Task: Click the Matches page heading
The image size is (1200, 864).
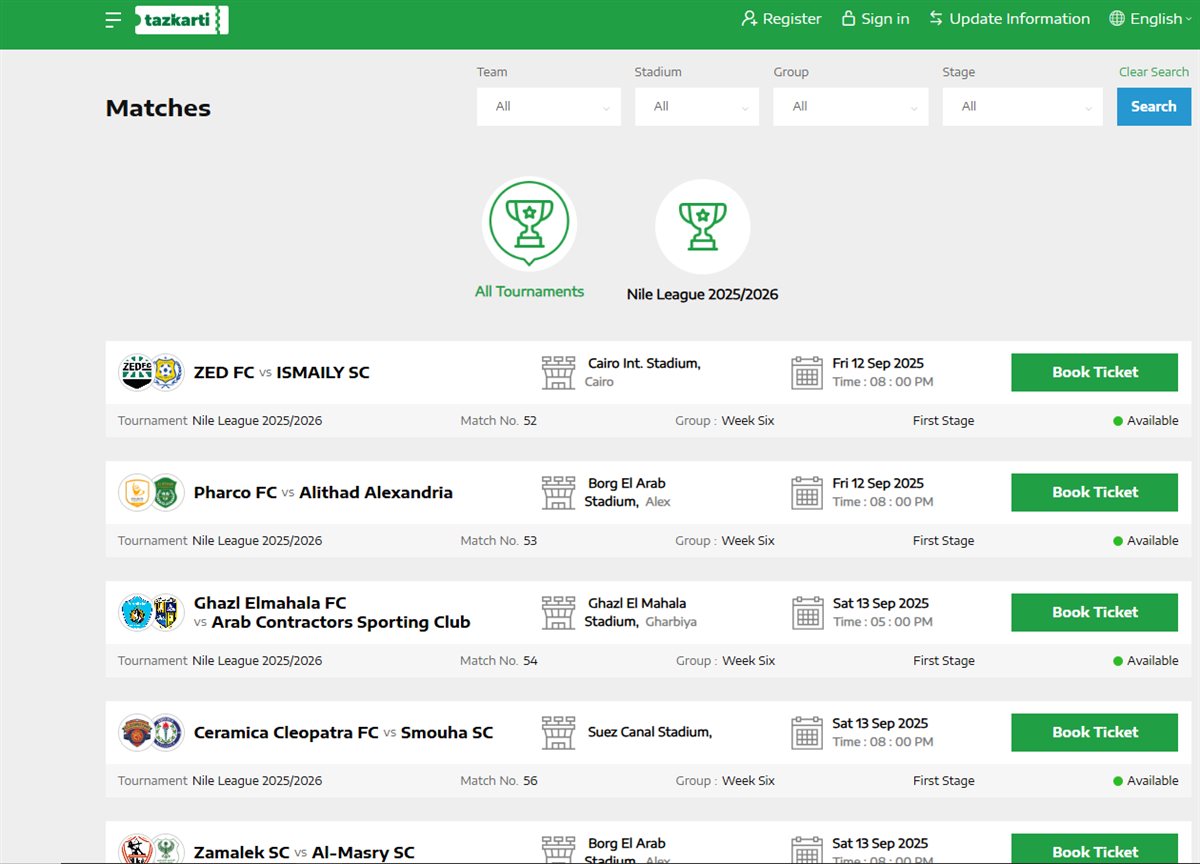Action: coord(158,108)
